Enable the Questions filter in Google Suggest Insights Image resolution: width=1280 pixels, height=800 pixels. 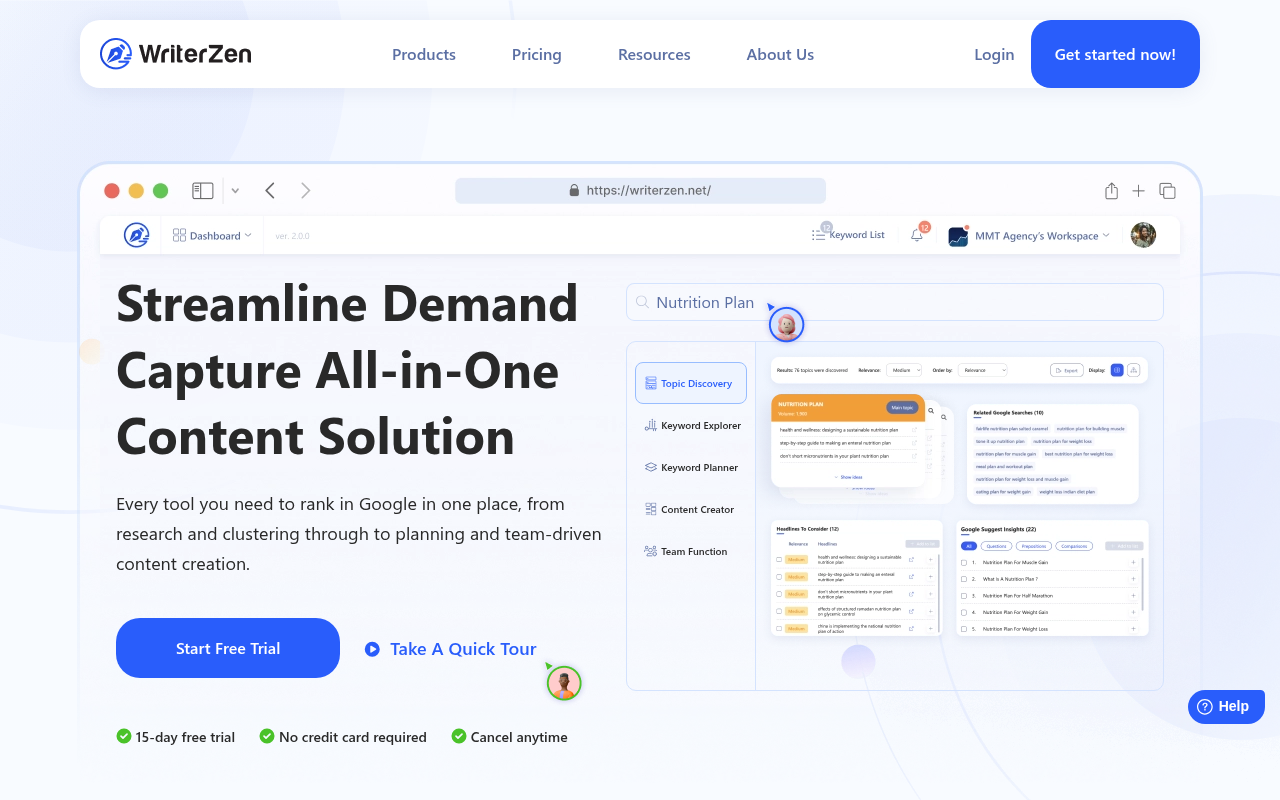coord(996,546)
